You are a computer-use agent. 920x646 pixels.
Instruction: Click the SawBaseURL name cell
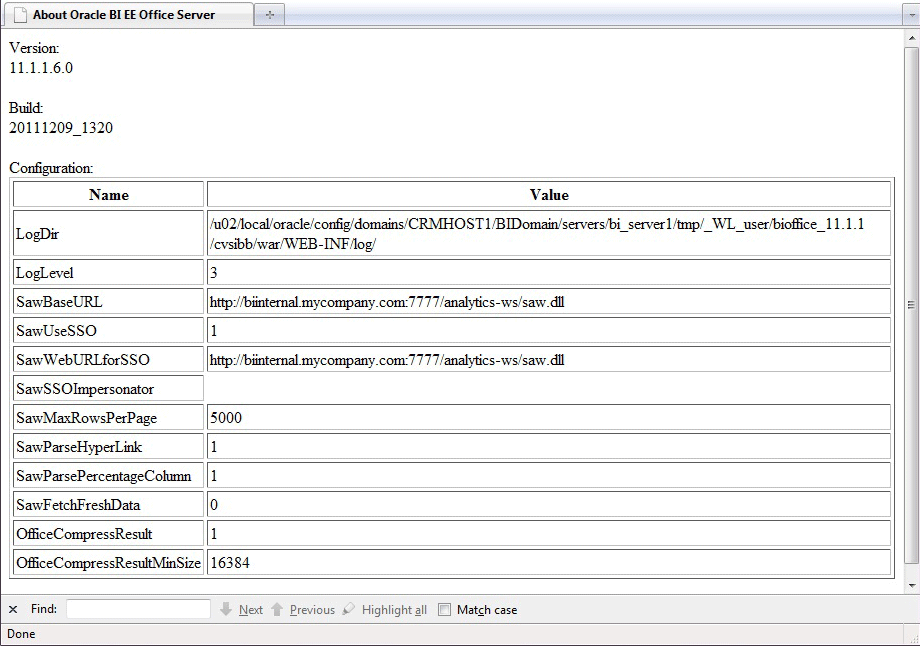(x=109, y=302)
